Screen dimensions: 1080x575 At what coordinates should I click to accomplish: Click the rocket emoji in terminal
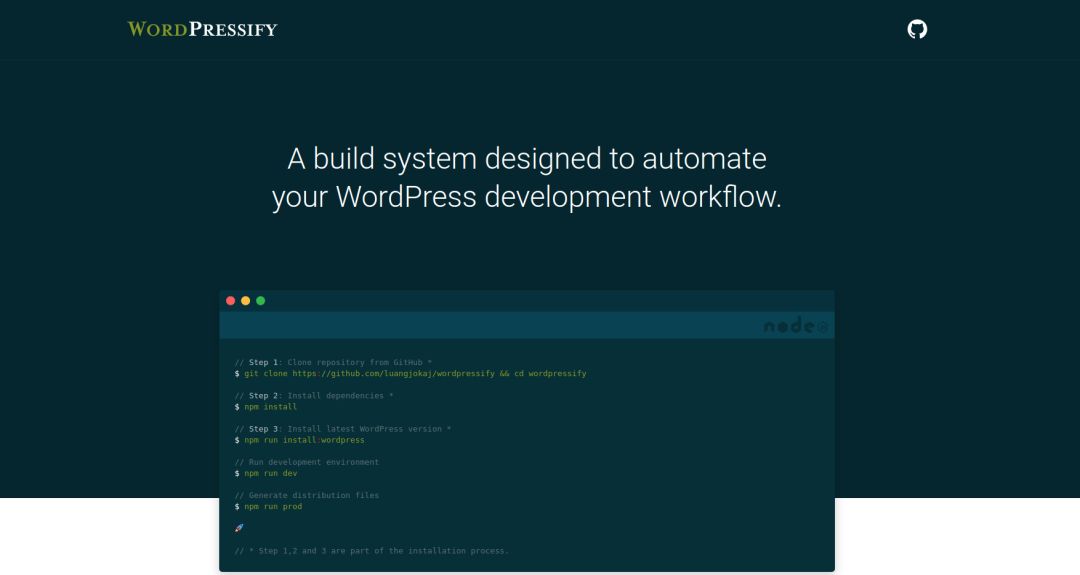(239, 528)
